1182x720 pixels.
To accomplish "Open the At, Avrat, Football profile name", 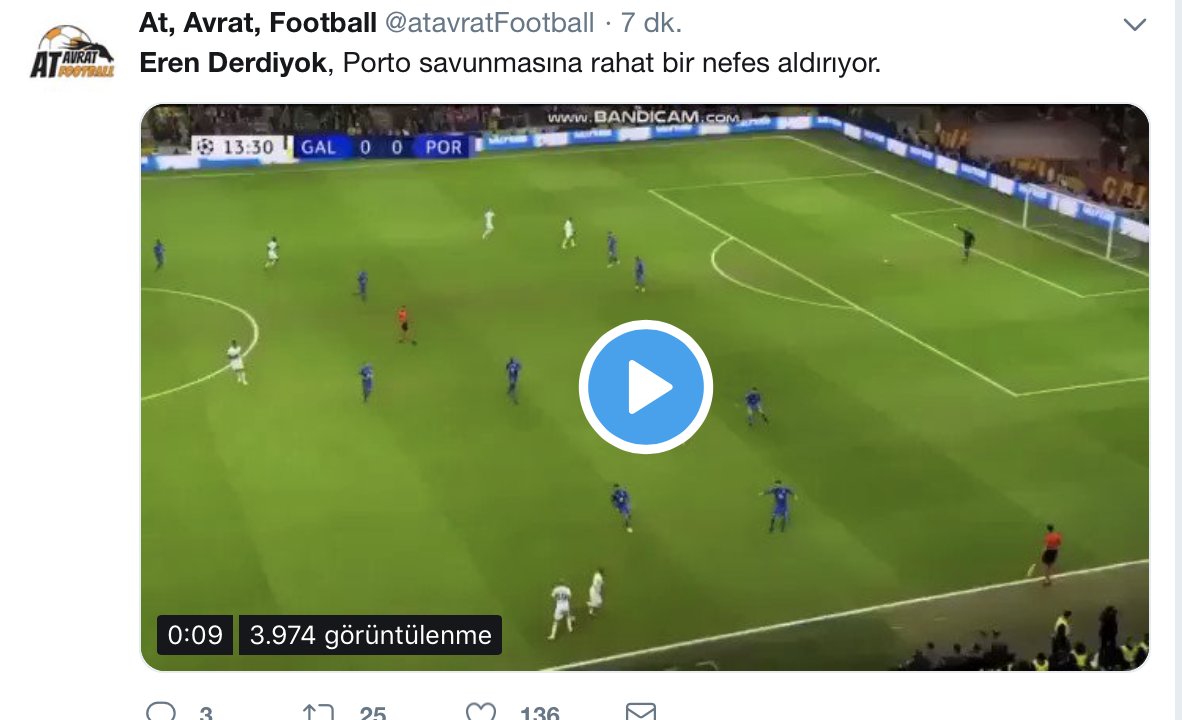I will coord(258,23).
